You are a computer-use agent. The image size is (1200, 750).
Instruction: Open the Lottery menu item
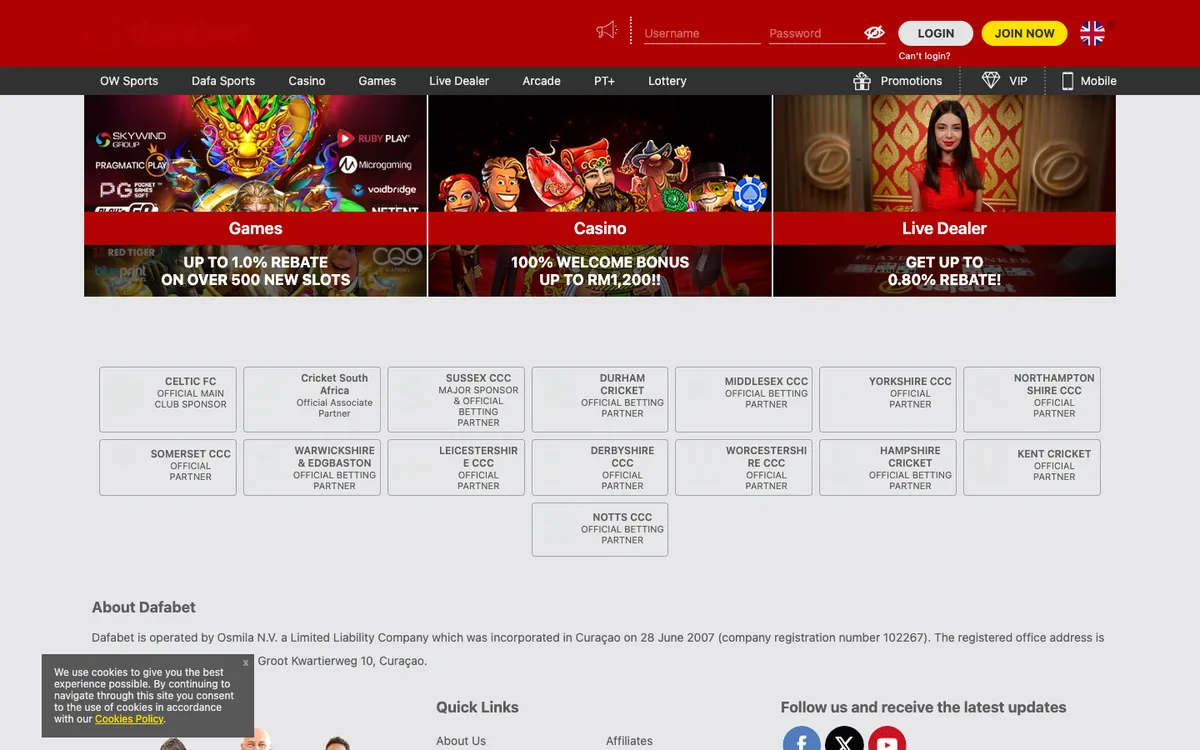pos(667,81)
